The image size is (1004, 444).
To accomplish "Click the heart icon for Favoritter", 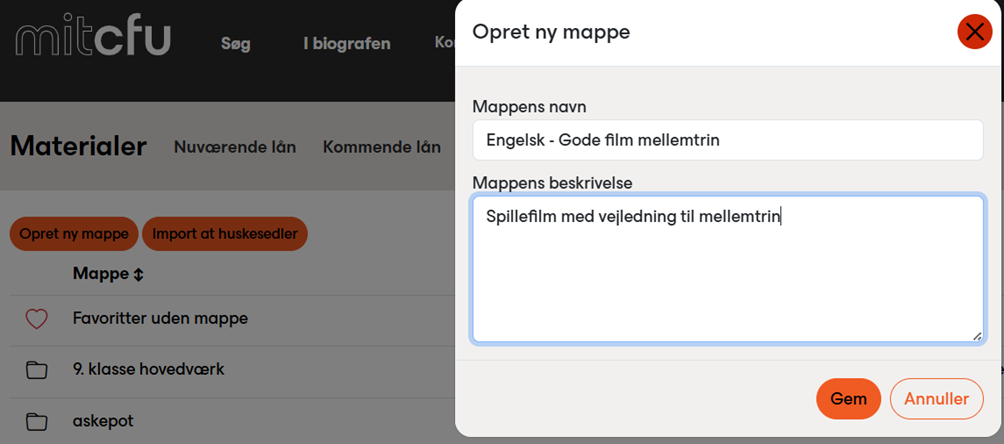I will point(37,318).
